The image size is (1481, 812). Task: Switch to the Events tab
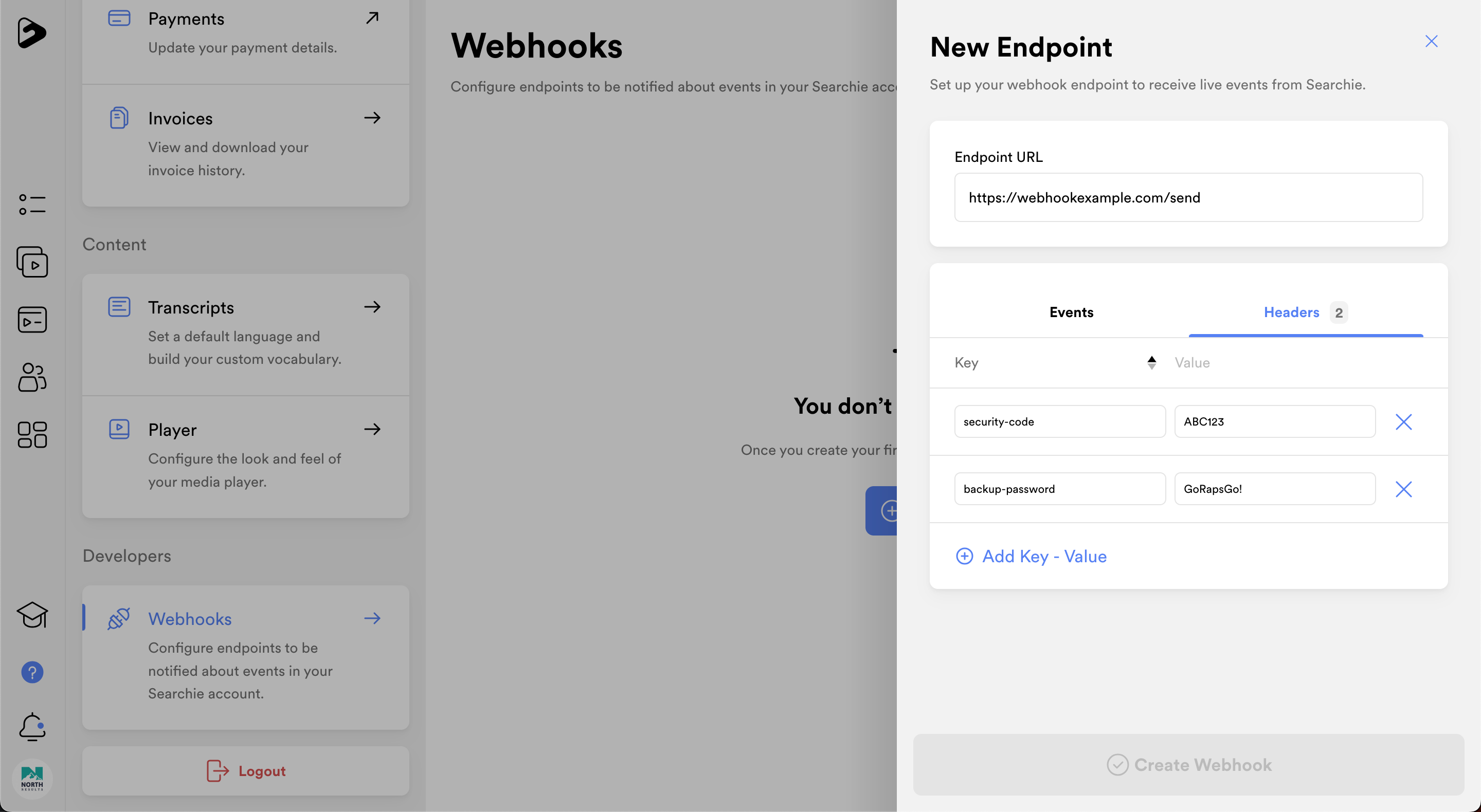tap(1071, 312)
